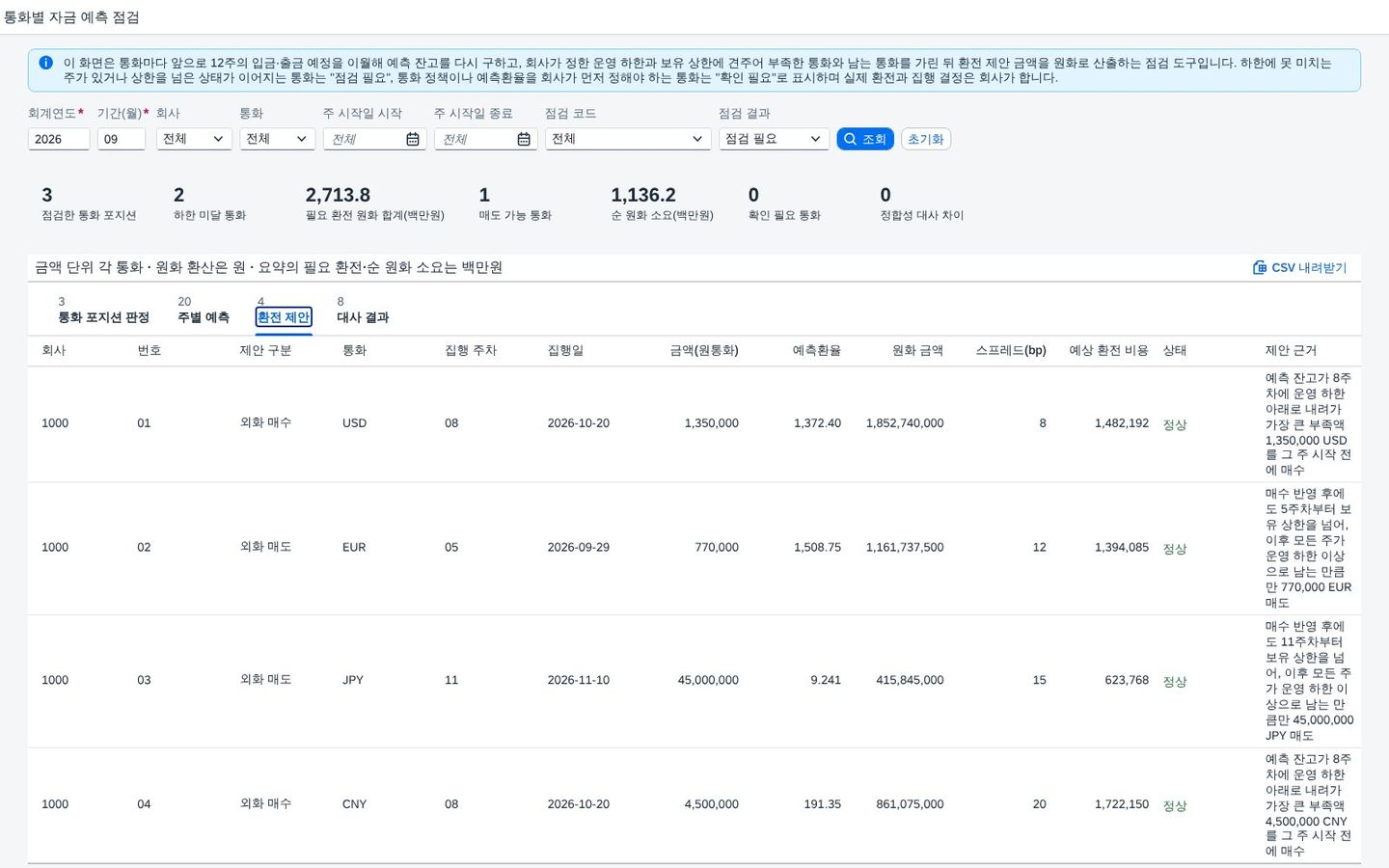Click the 집행 주차 column header
Screen dimensions: 1389x868
coord(471,350)
